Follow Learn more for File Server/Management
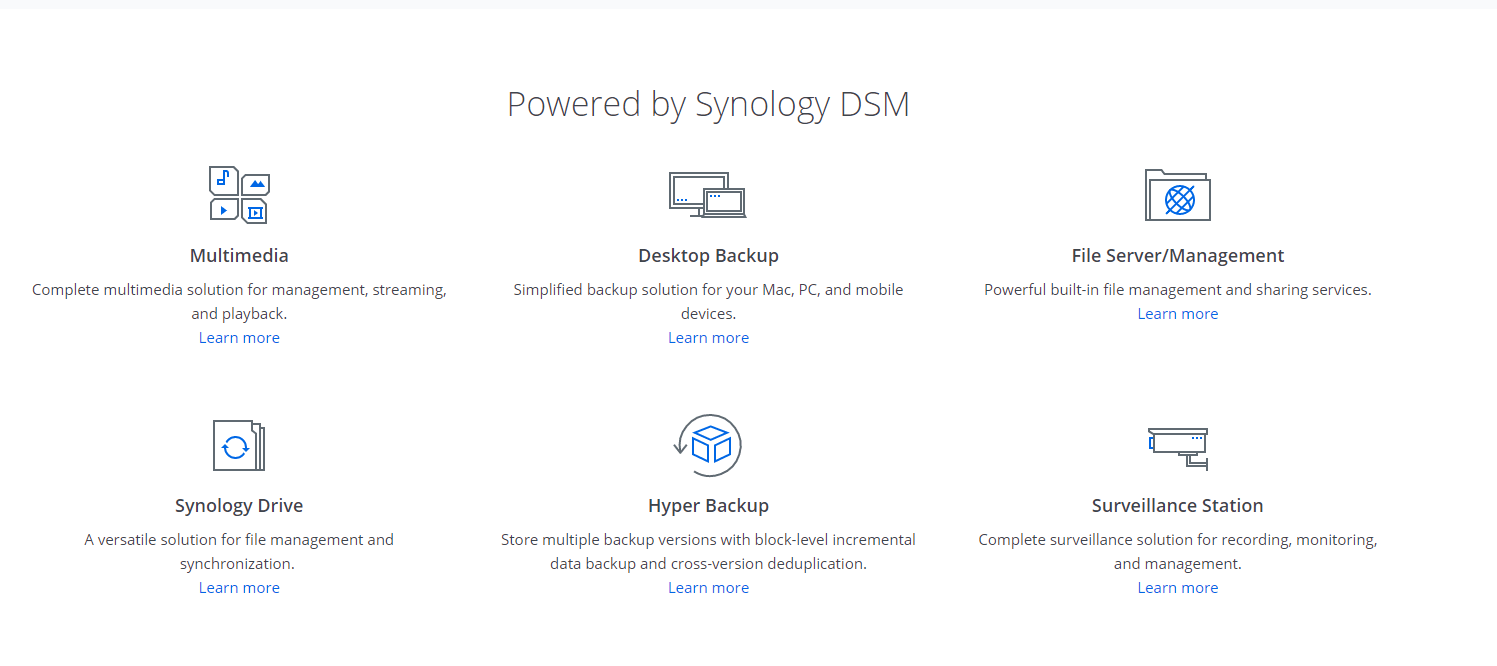This screenshot has height=666, width=1497. (1177, 314)
